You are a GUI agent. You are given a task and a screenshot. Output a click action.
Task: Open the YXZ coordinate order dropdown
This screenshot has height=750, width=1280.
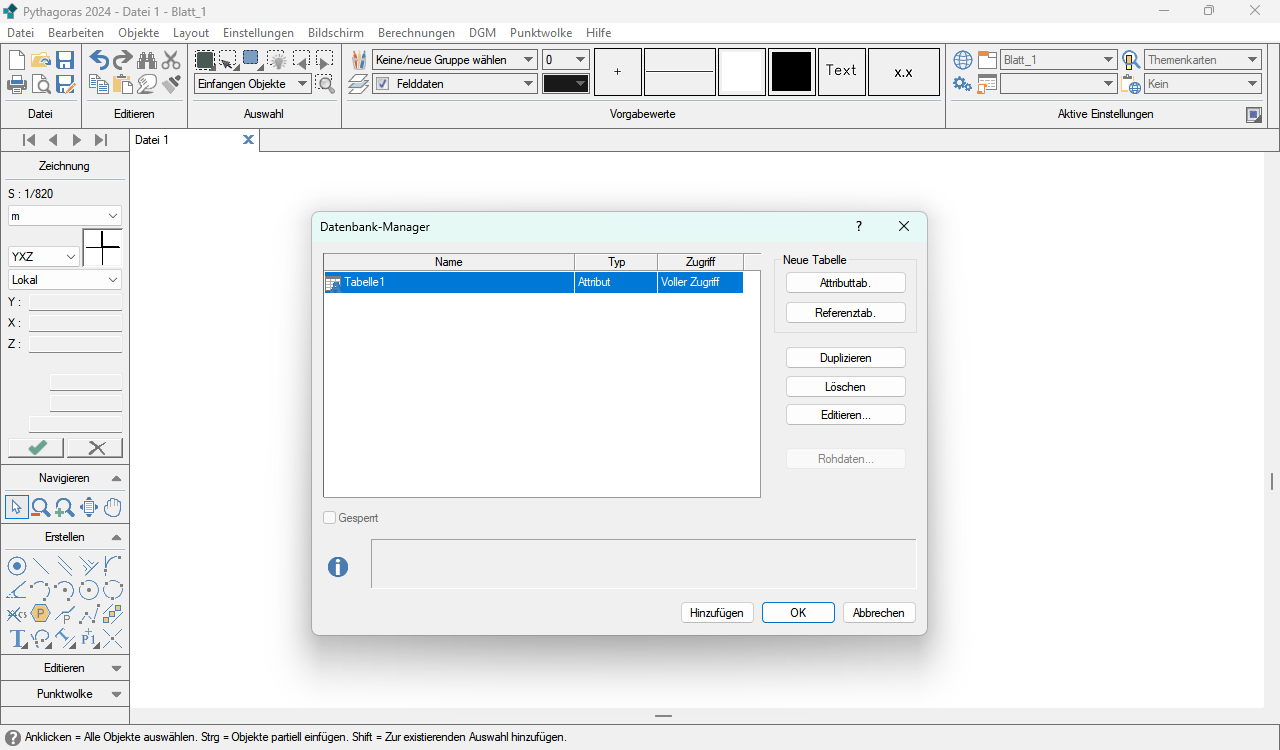click(43, 257)
